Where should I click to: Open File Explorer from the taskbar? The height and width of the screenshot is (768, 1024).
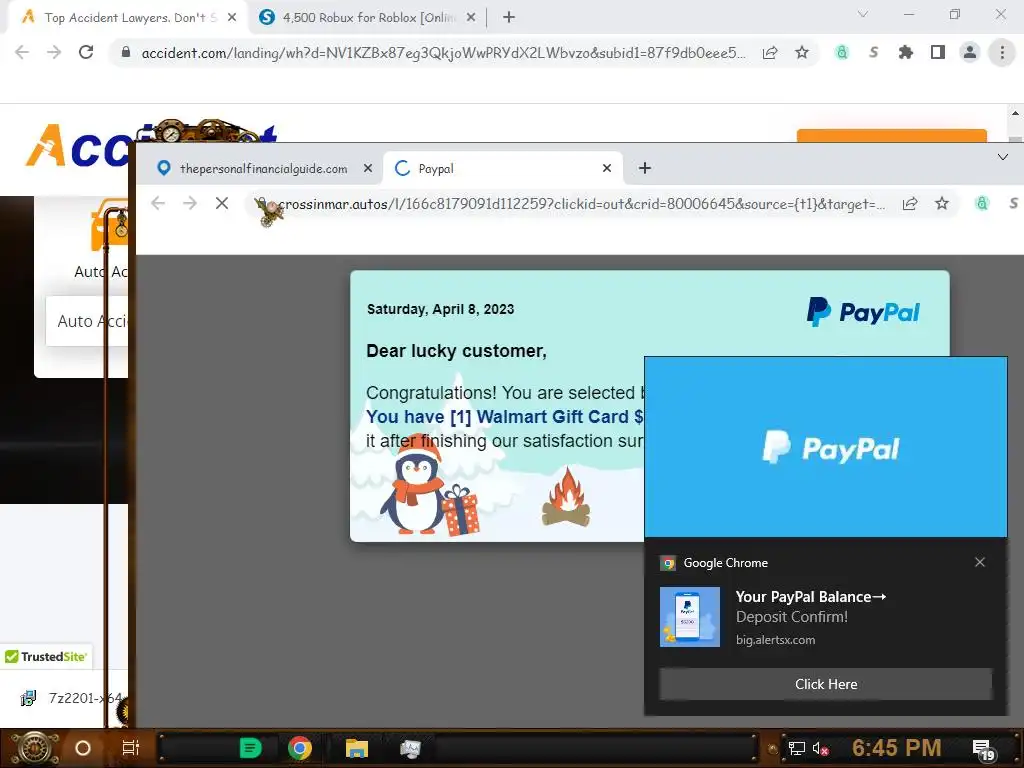coord(357,748)
